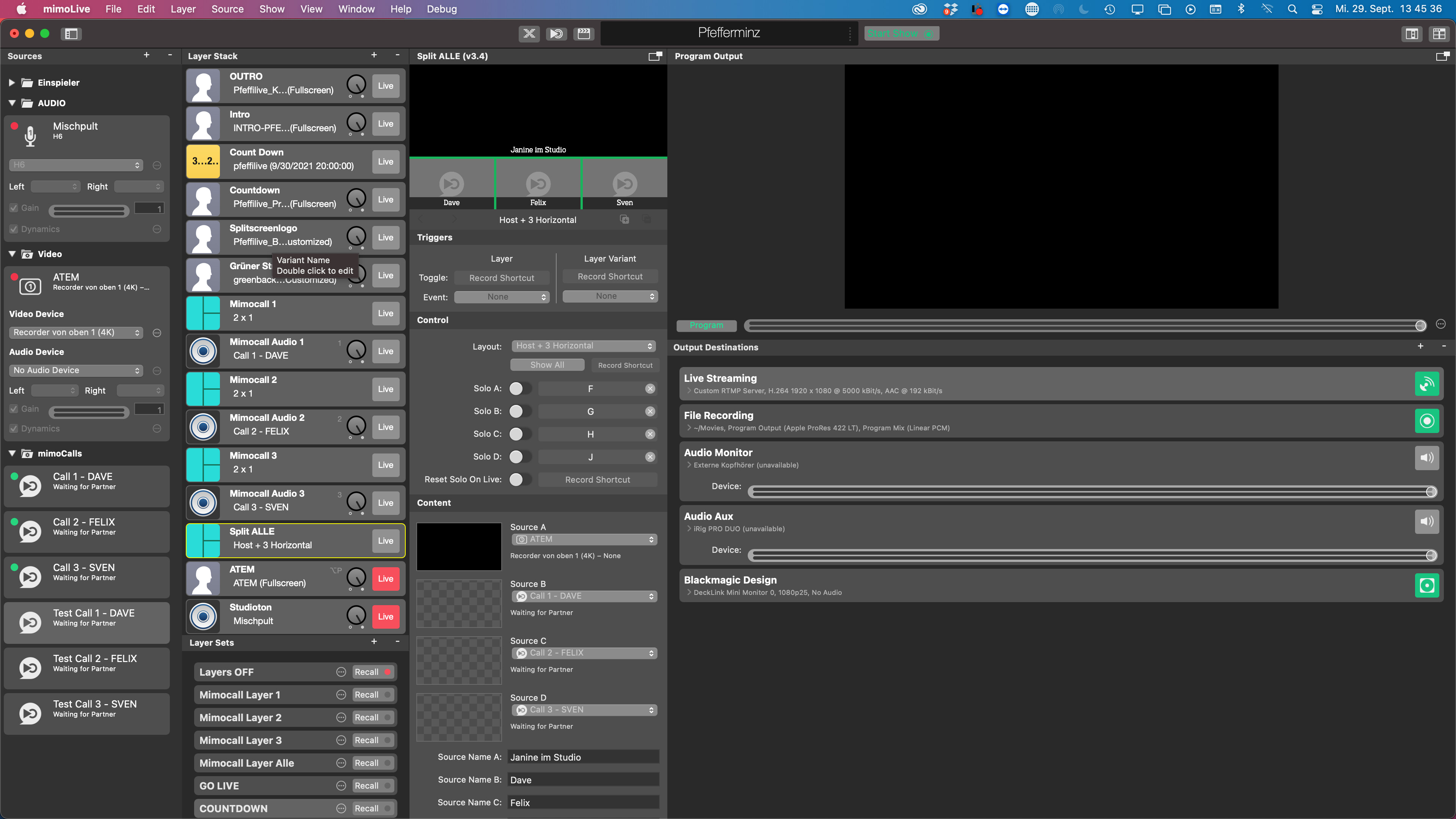Pop out the Program Output window
The height and width of the screenshot is (819, 1456).
coord(1442,56)
